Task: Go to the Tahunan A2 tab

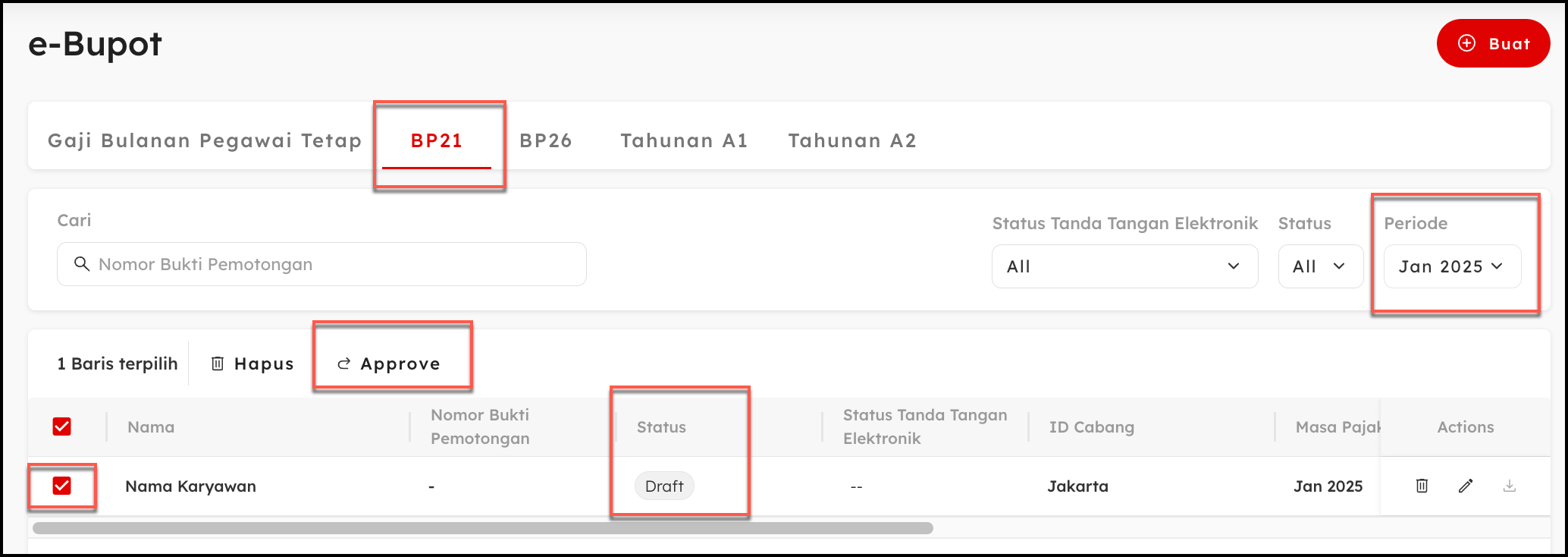Action: point(852,140)
